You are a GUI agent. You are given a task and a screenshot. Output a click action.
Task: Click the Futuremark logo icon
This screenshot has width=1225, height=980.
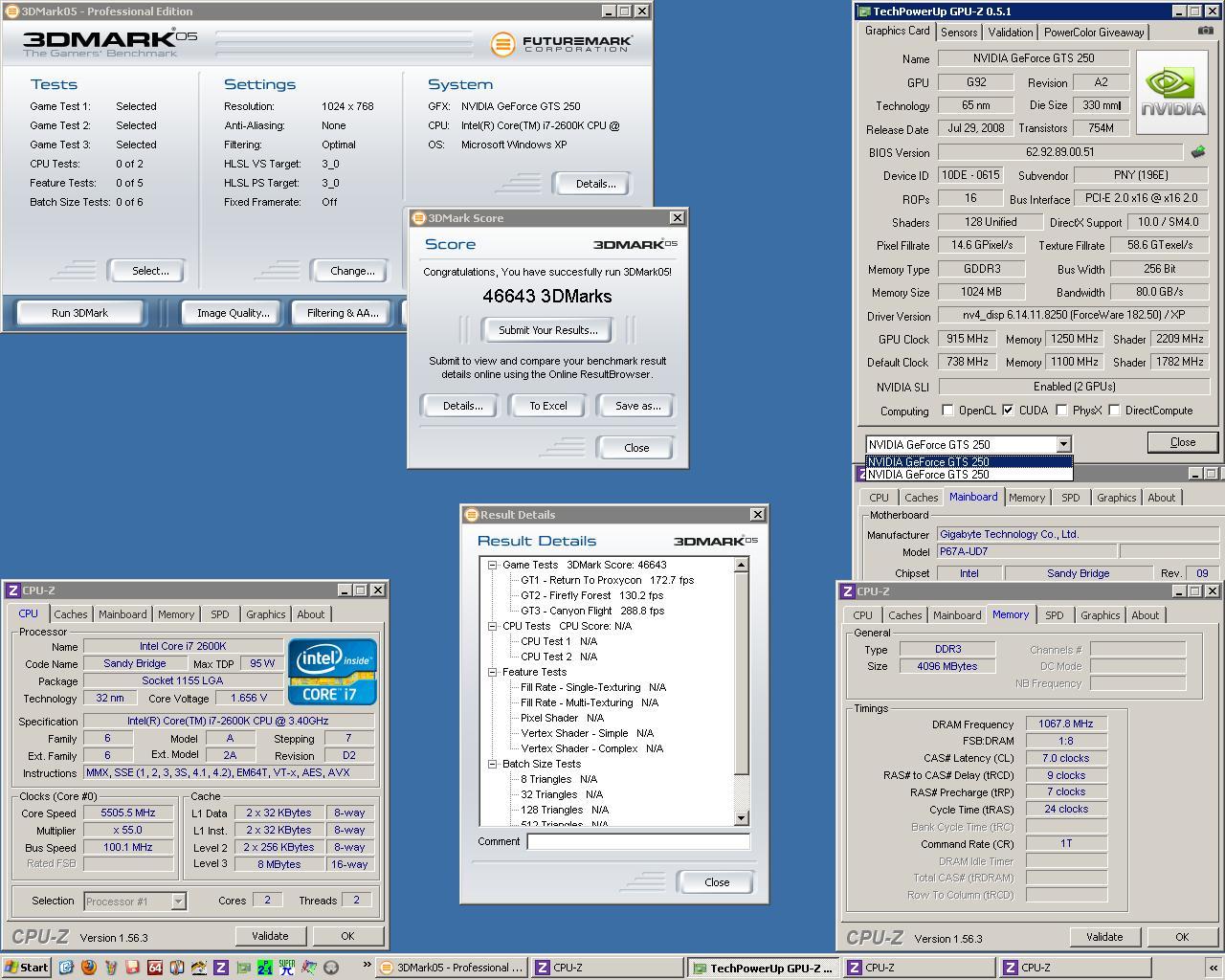(501, 44)
